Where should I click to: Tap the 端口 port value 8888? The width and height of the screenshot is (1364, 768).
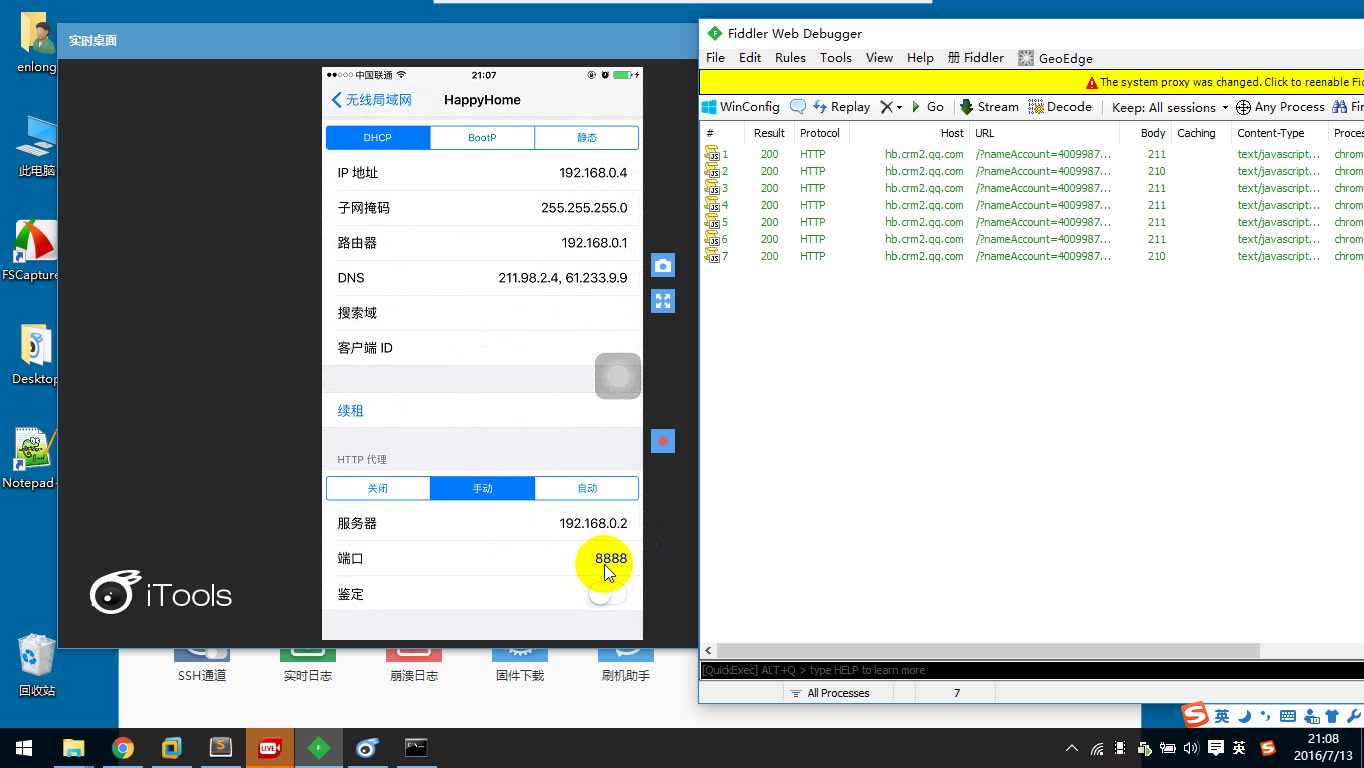(611, 559)
